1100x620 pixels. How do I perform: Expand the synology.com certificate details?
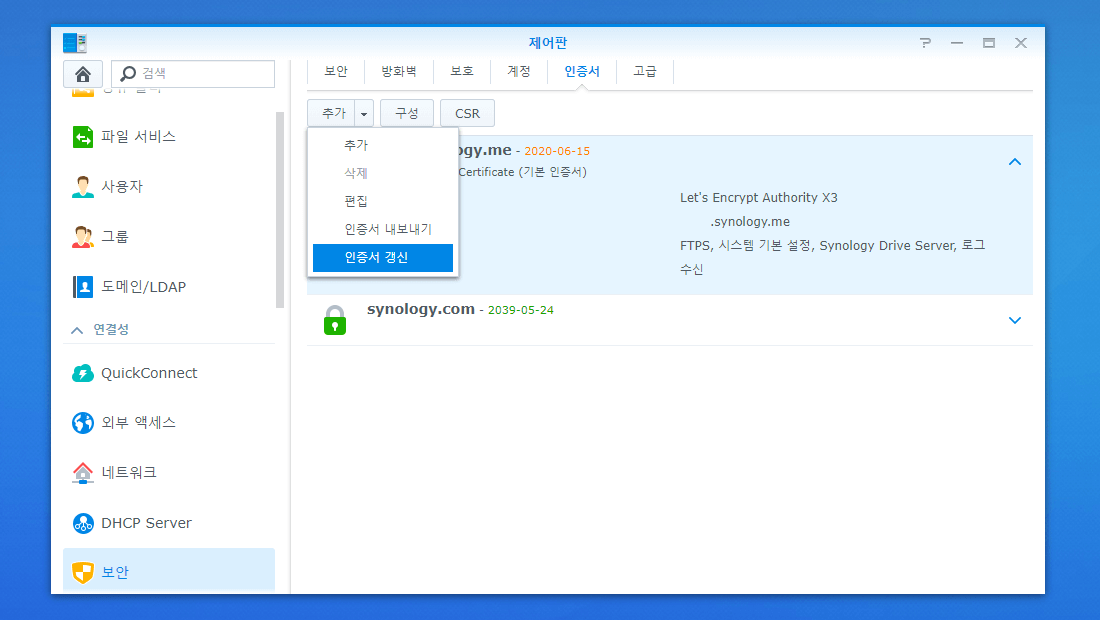[1014, 321]
